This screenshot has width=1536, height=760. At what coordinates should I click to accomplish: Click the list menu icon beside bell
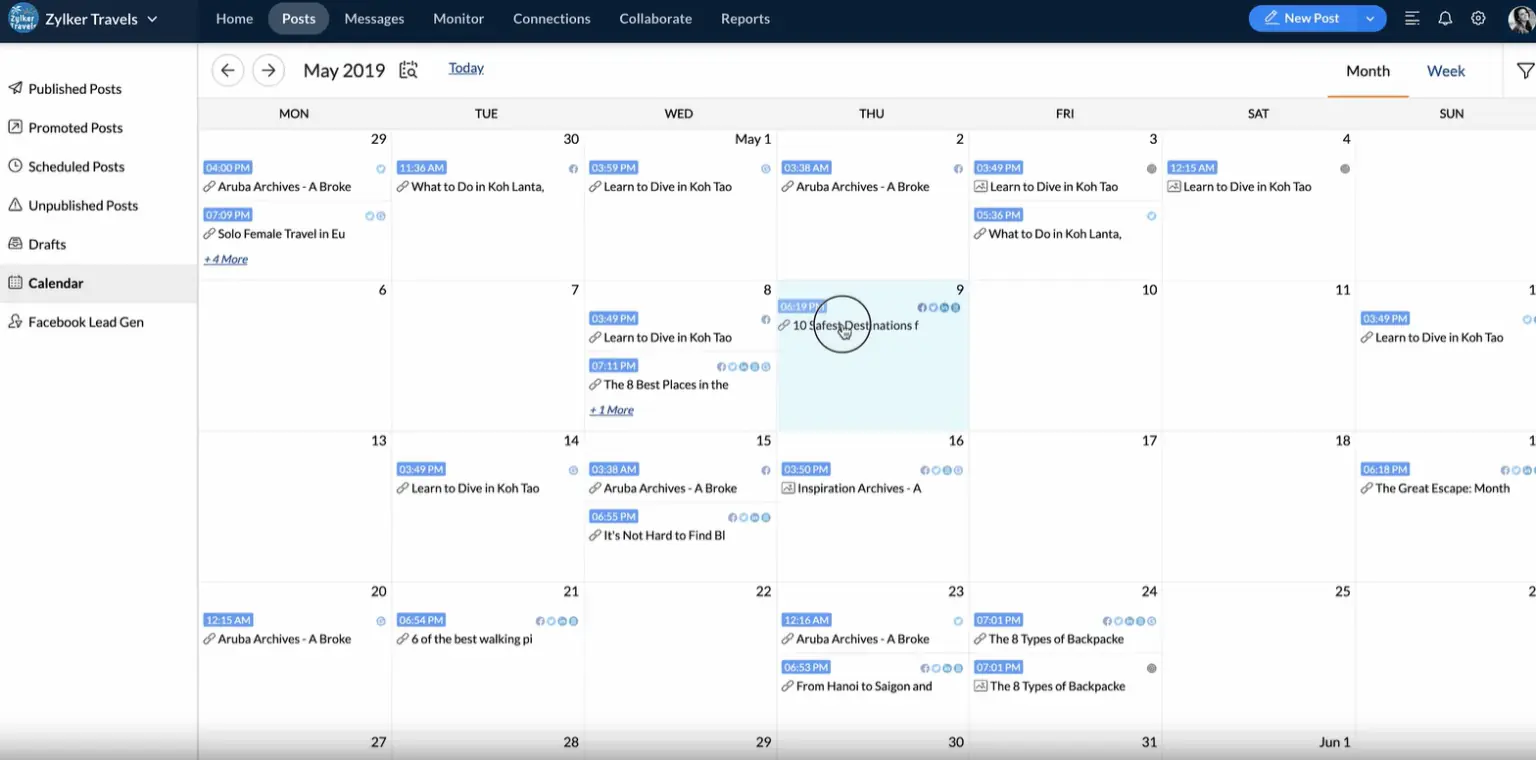click(1412, 19)
